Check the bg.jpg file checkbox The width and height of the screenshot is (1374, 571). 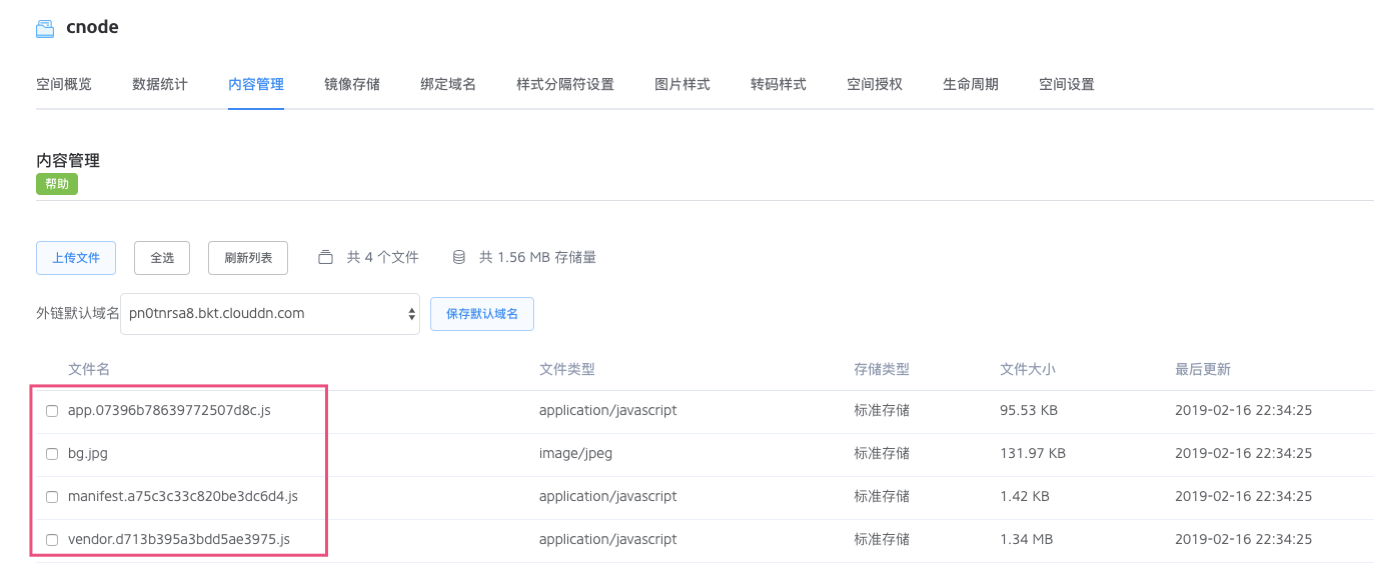coord(52,454)
